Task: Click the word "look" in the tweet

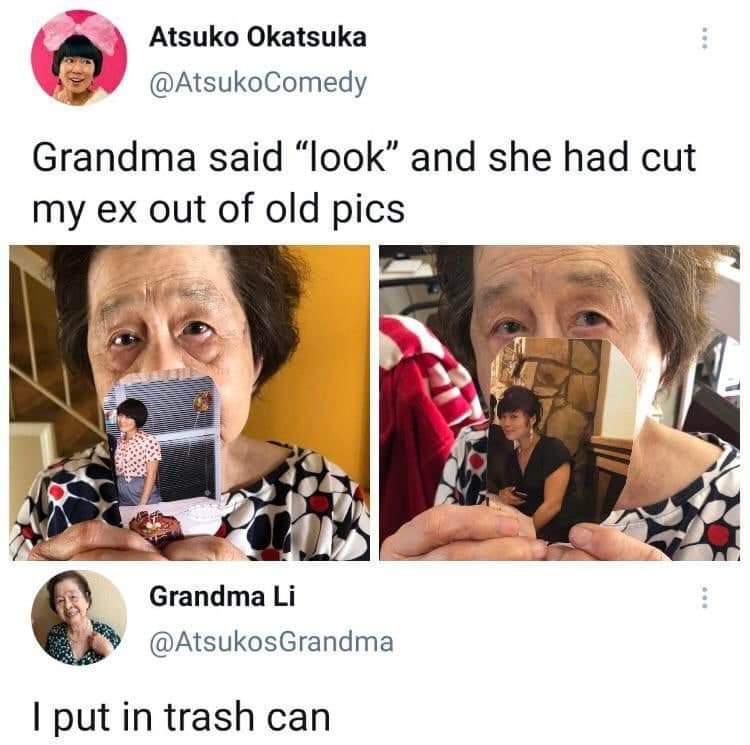Action: [350, 158]
